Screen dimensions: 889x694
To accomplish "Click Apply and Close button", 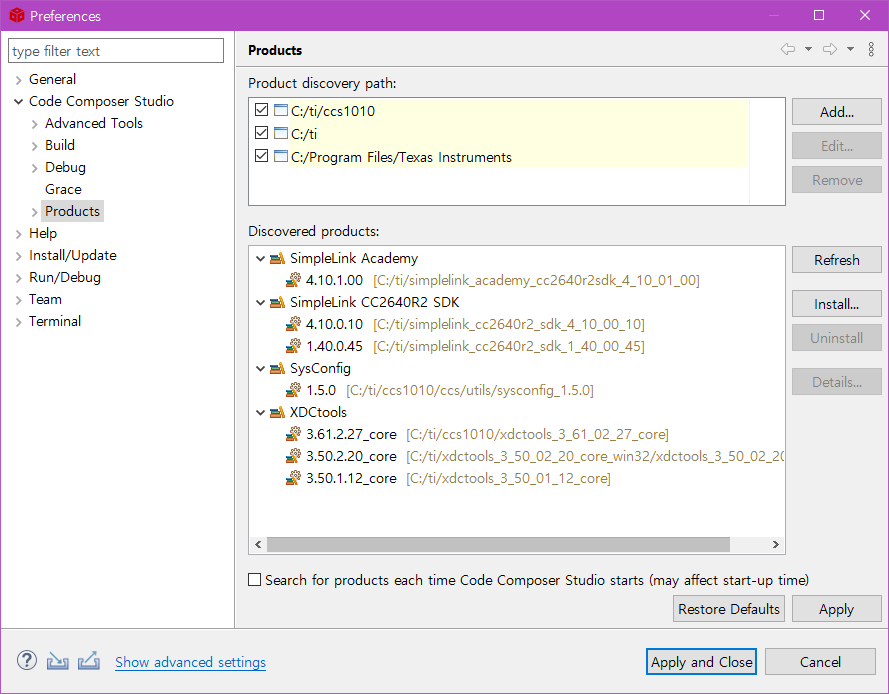I will click(x=701, y=662).
